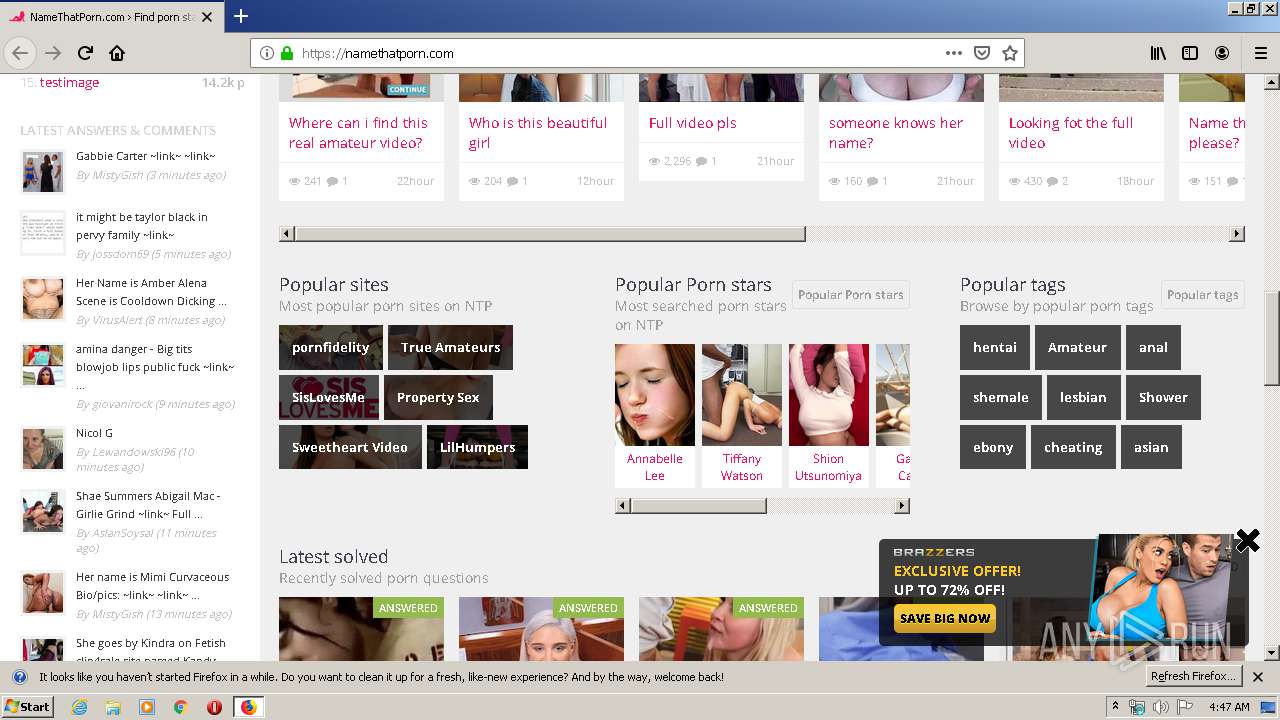
Task: Click the Annabelle Lee name link
Action: 655,467
